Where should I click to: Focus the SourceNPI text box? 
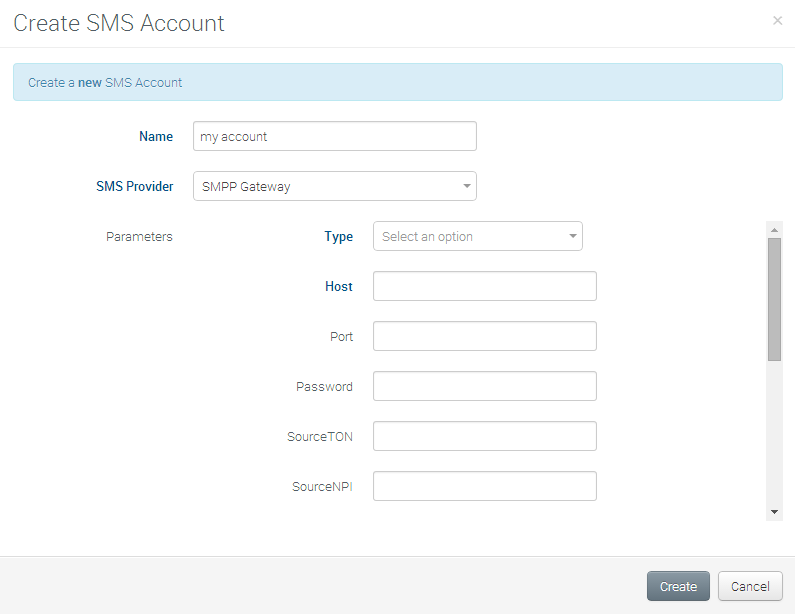point(484,486)
